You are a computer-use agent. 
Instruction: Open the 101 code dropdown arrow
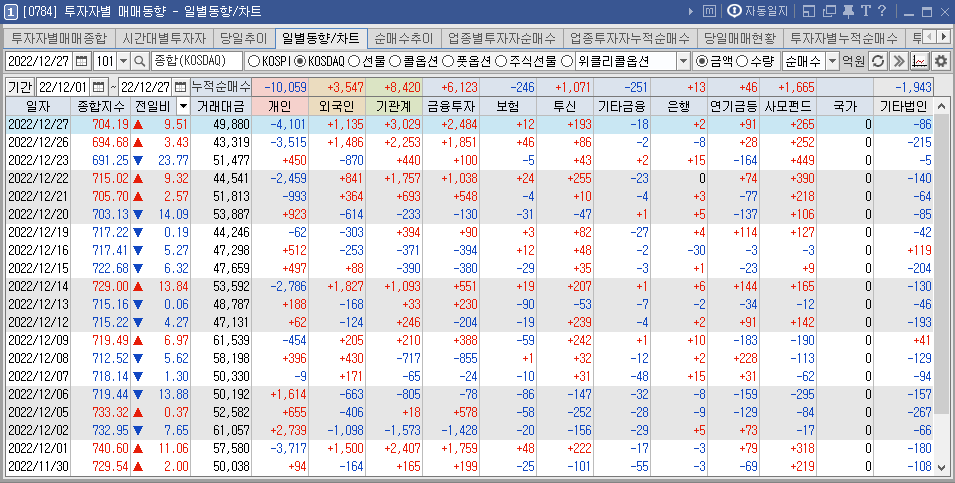(x=124, y=61)
